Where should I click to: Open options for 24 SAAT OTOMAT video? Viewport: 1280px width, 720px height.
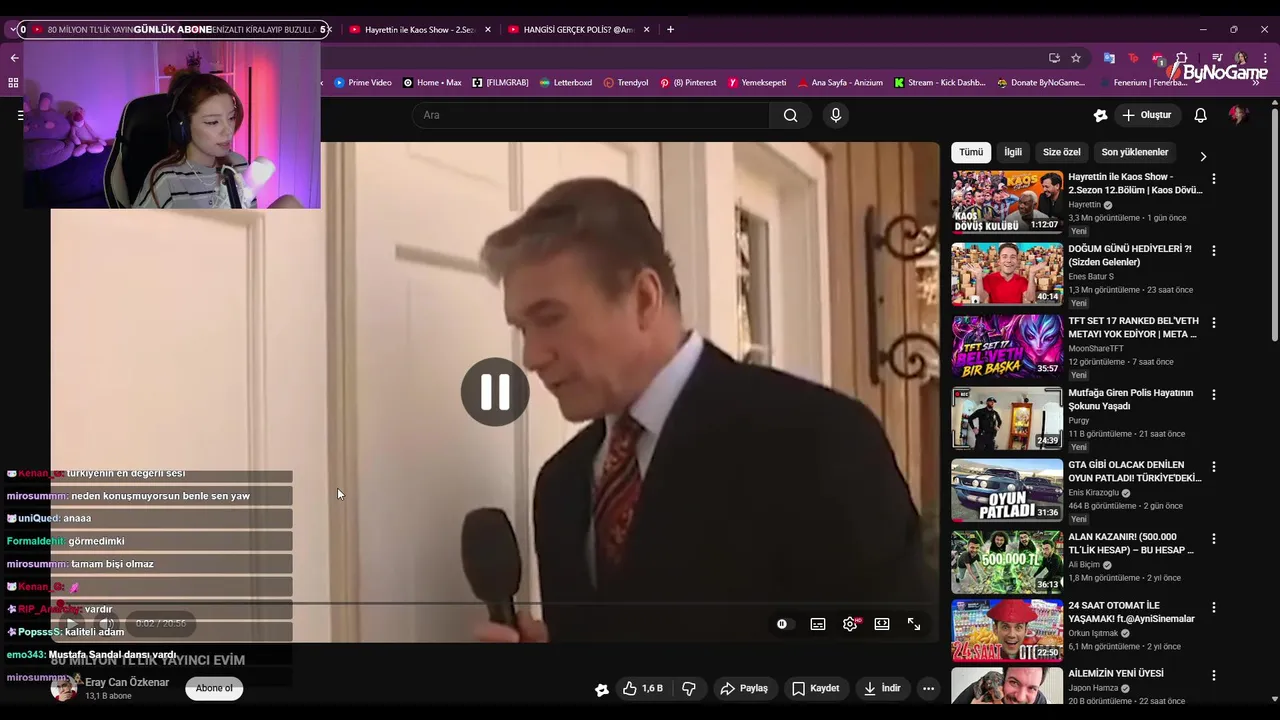tap(1214, 607)
